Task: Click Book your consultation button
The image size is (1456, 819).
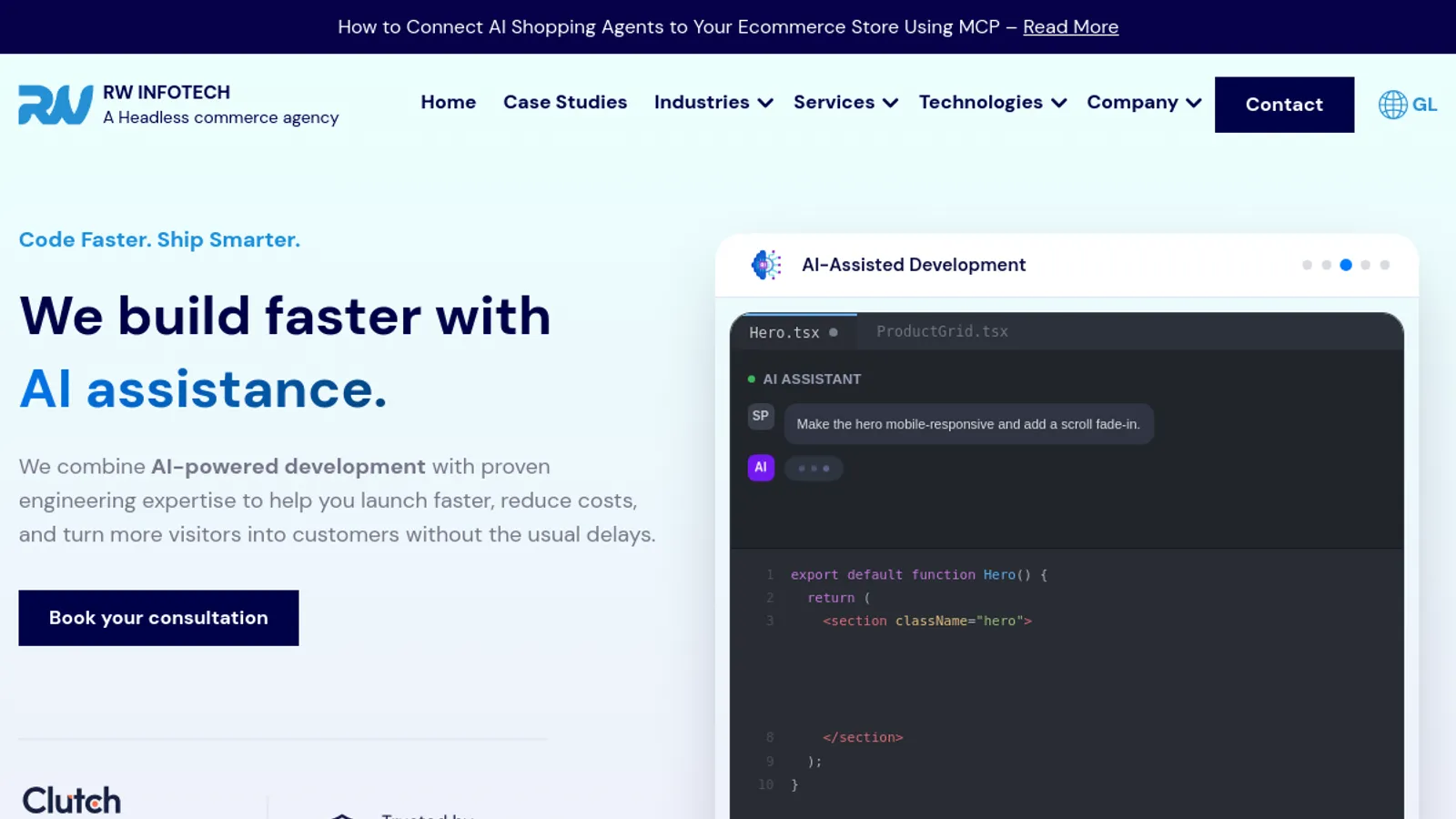Action: tap(158, 618)
